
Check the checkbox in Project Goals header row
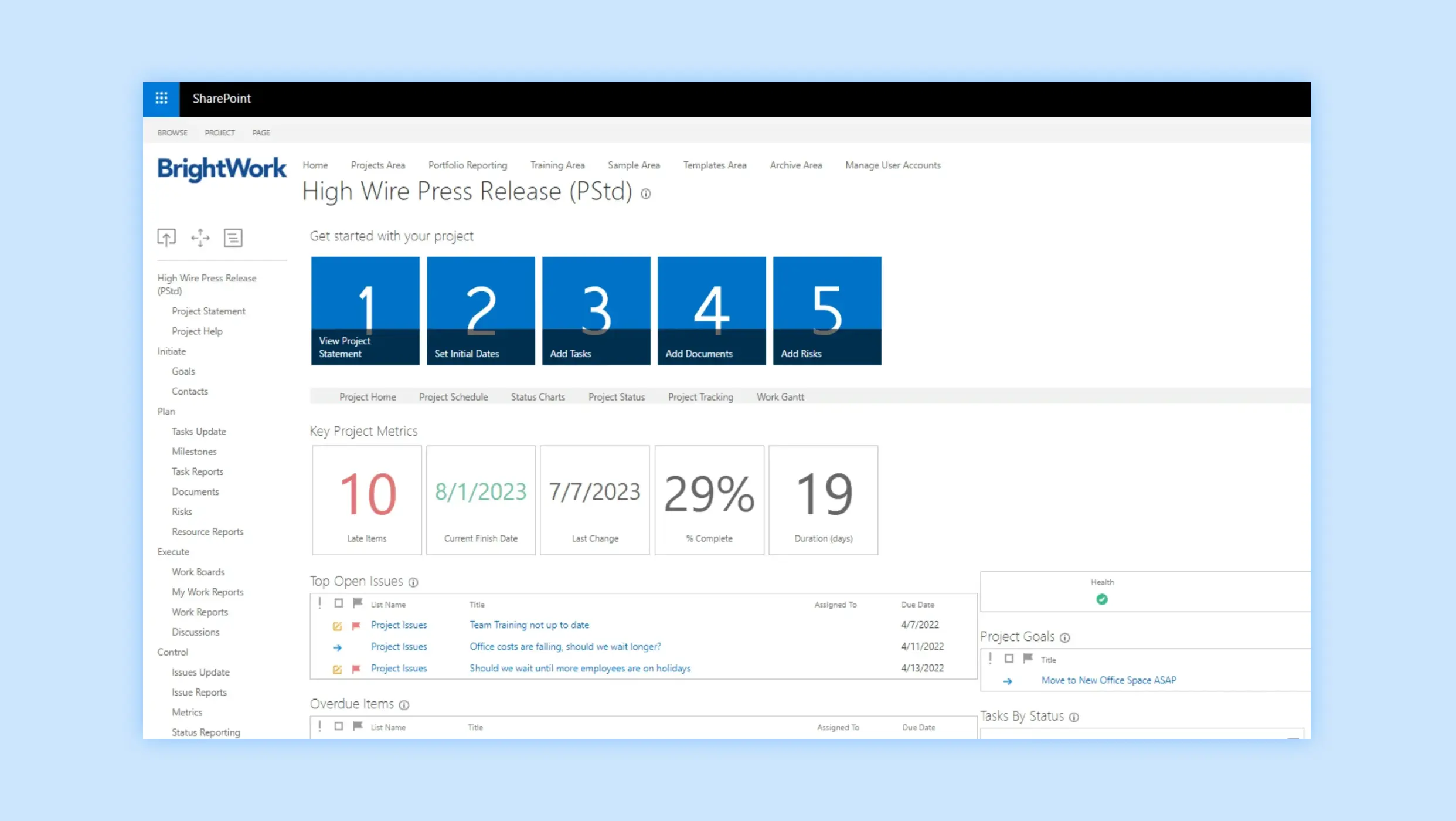click(1009, 659)
